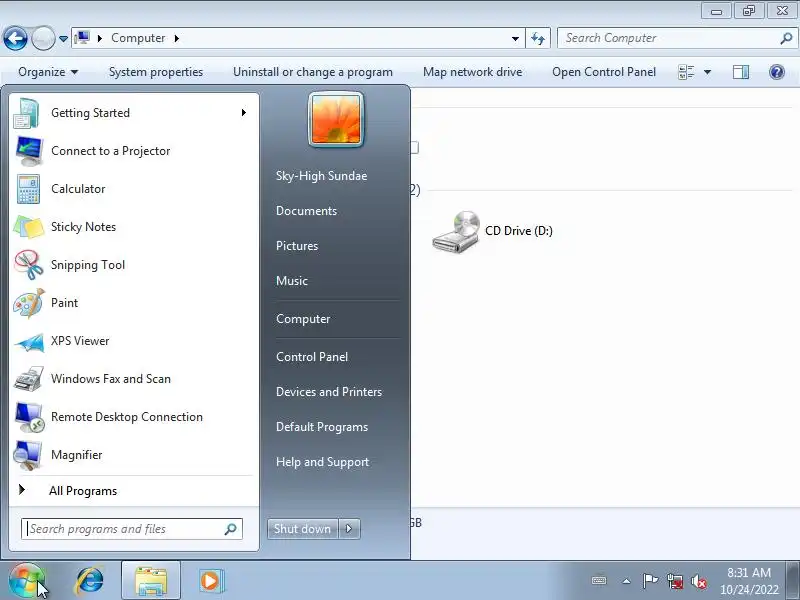Launch Calculator from its icon
This screenshot has height=600, width=800.
(x=28, y=189)
